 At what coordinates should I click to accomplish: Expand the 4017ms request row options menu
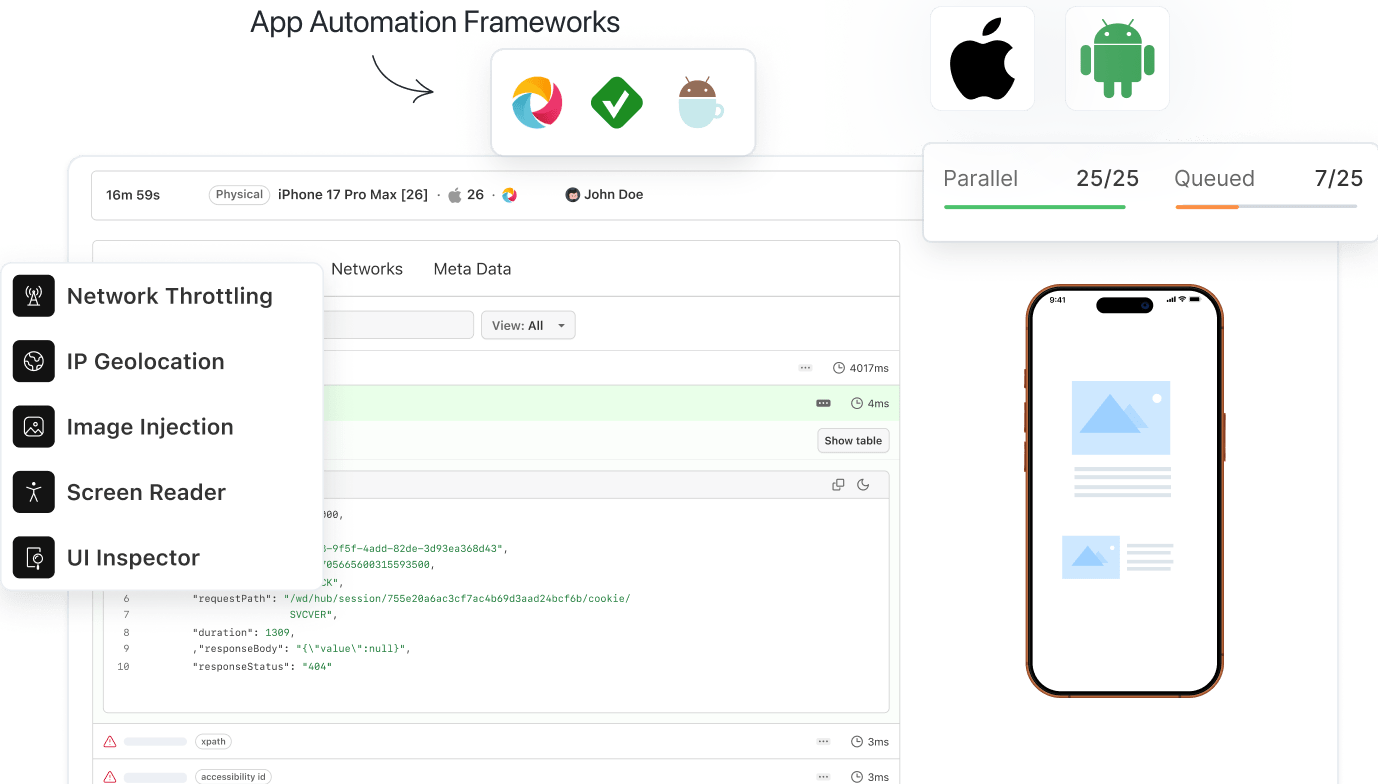pyautogui.click(x=805, y=367)
